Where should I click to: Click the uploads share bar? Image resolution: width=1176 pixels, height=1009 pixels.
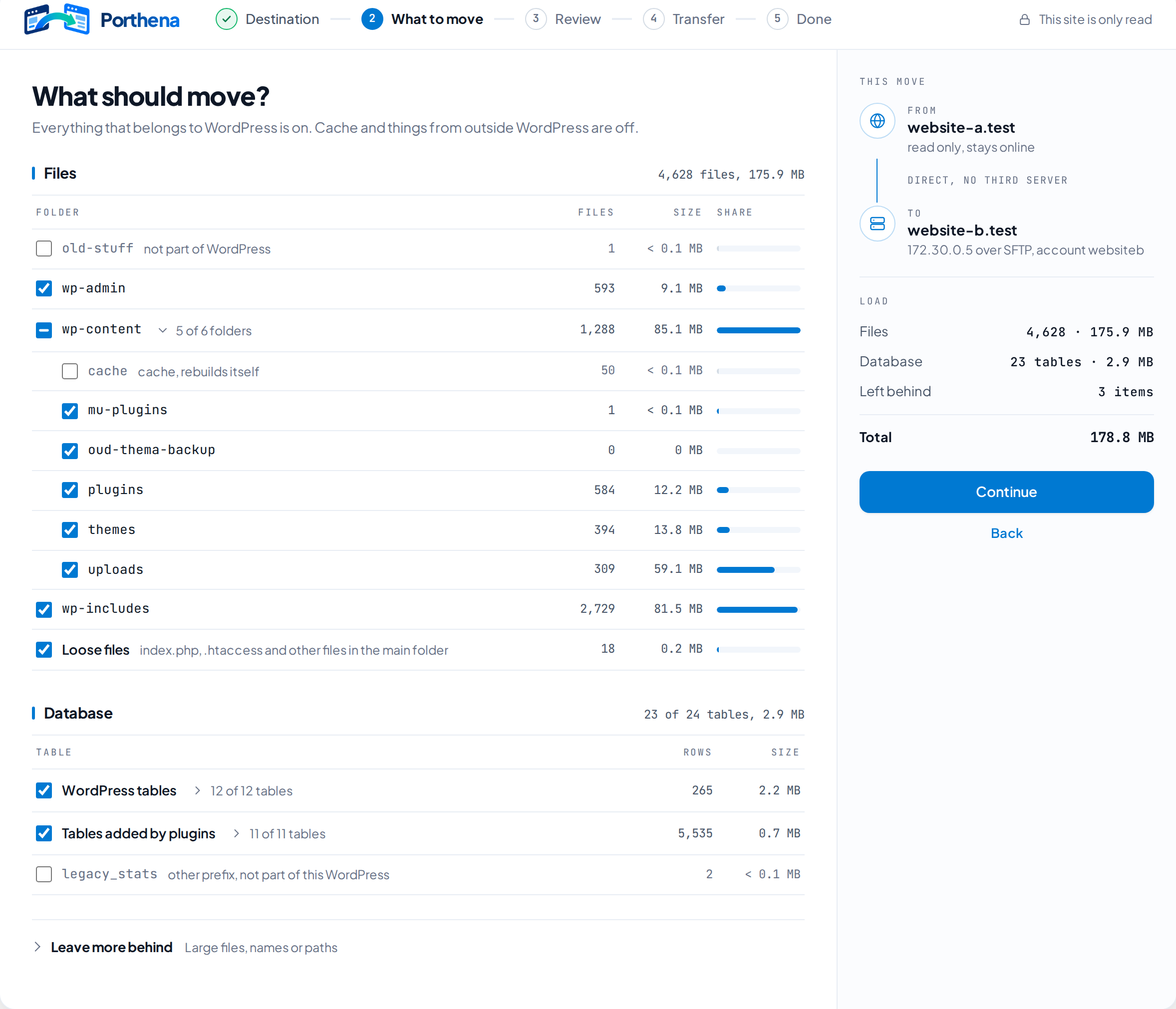click(758, 570)
